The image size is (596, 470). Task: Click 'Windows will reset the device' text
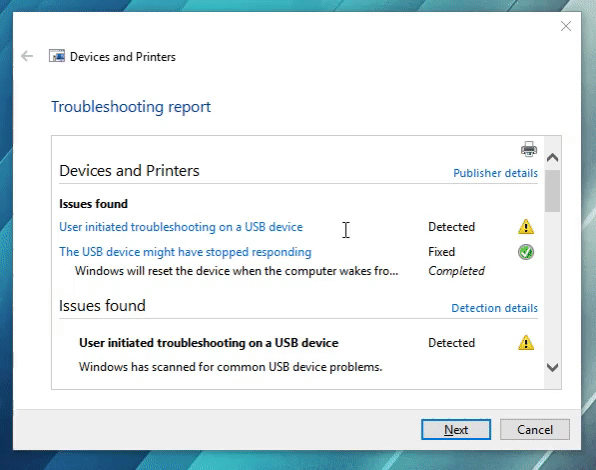(x=236, y=271)
